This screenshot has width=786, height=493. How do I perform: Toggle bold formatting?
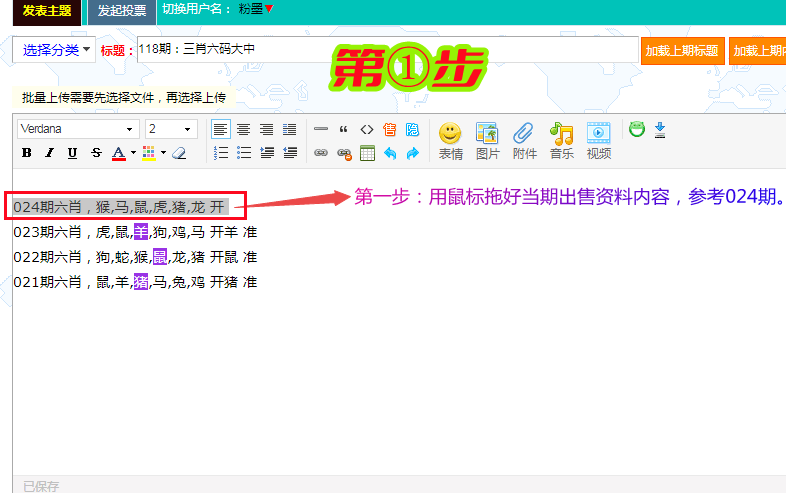click(x=27, y=153)
